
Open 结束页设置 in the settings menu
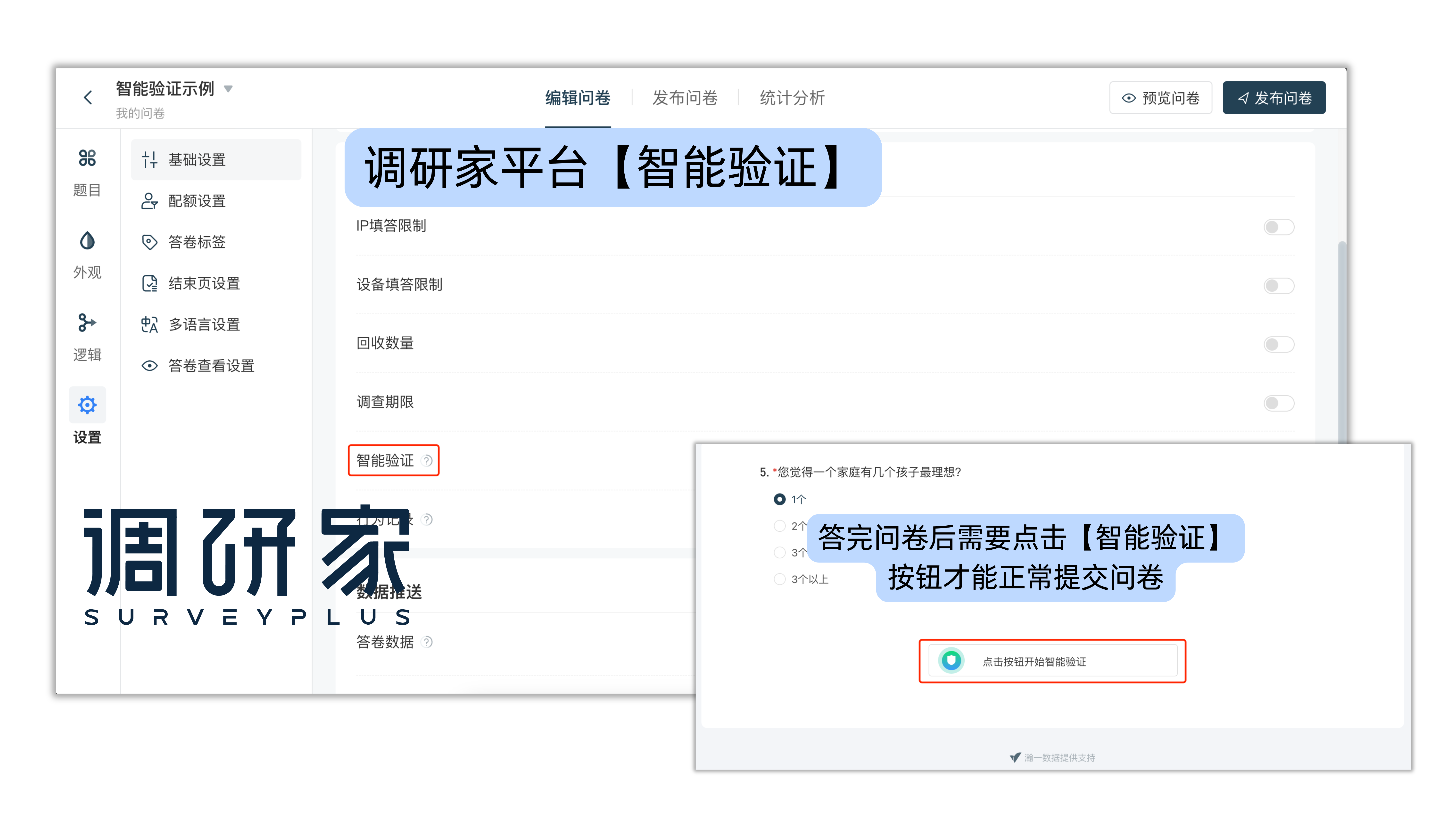(216, 284)
